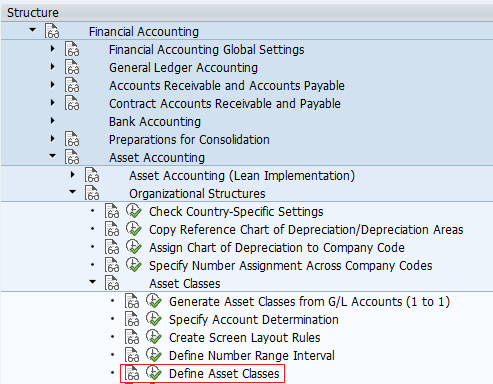
Task: Execute Specify Account Determination activity
Action: click(x=154, y=319)
